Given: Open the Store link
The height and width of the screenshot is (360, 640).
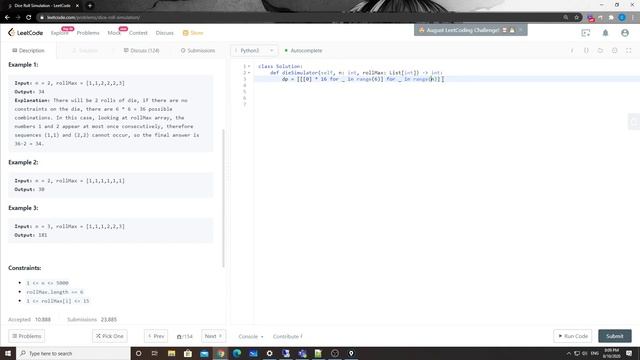Looking at the screenshot, I should coord(193,33).
